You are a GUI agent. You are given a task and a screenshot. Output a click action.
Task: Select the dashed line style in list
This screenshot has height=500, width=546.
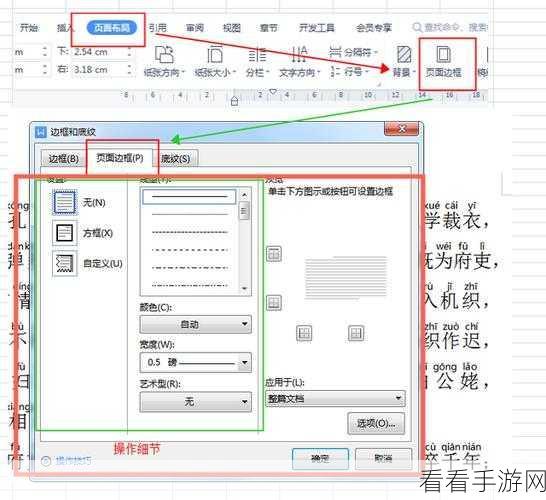tap(189, 250)
